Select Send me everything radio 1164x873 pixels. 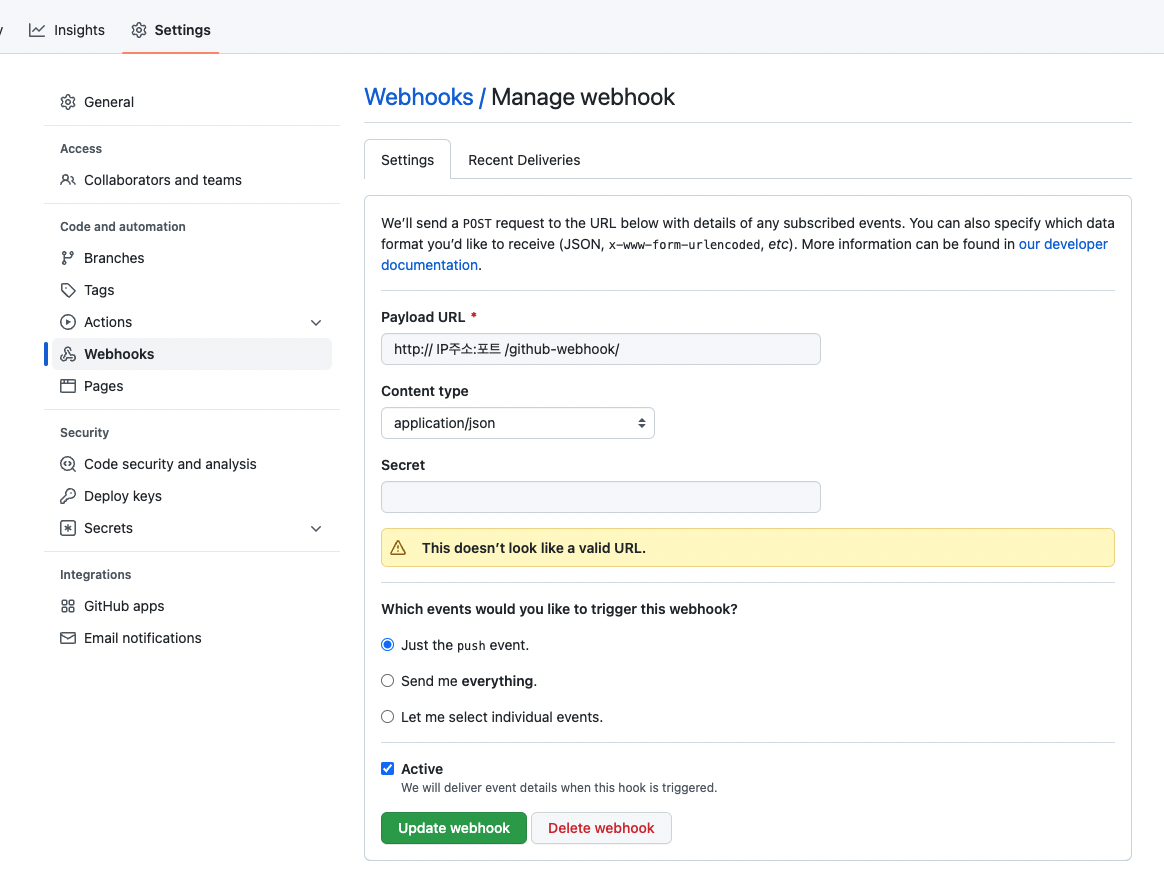(388, 681)
